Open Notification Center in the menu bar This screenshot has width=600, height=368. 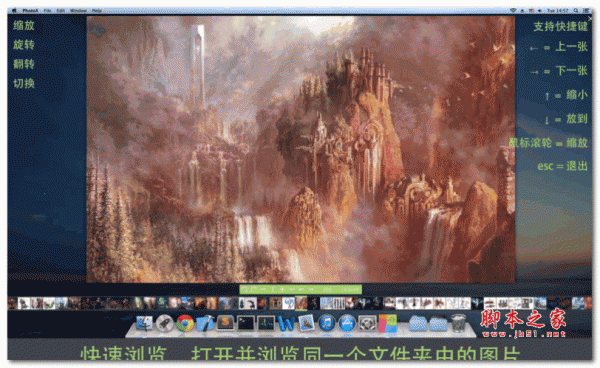tap(585, 11)
